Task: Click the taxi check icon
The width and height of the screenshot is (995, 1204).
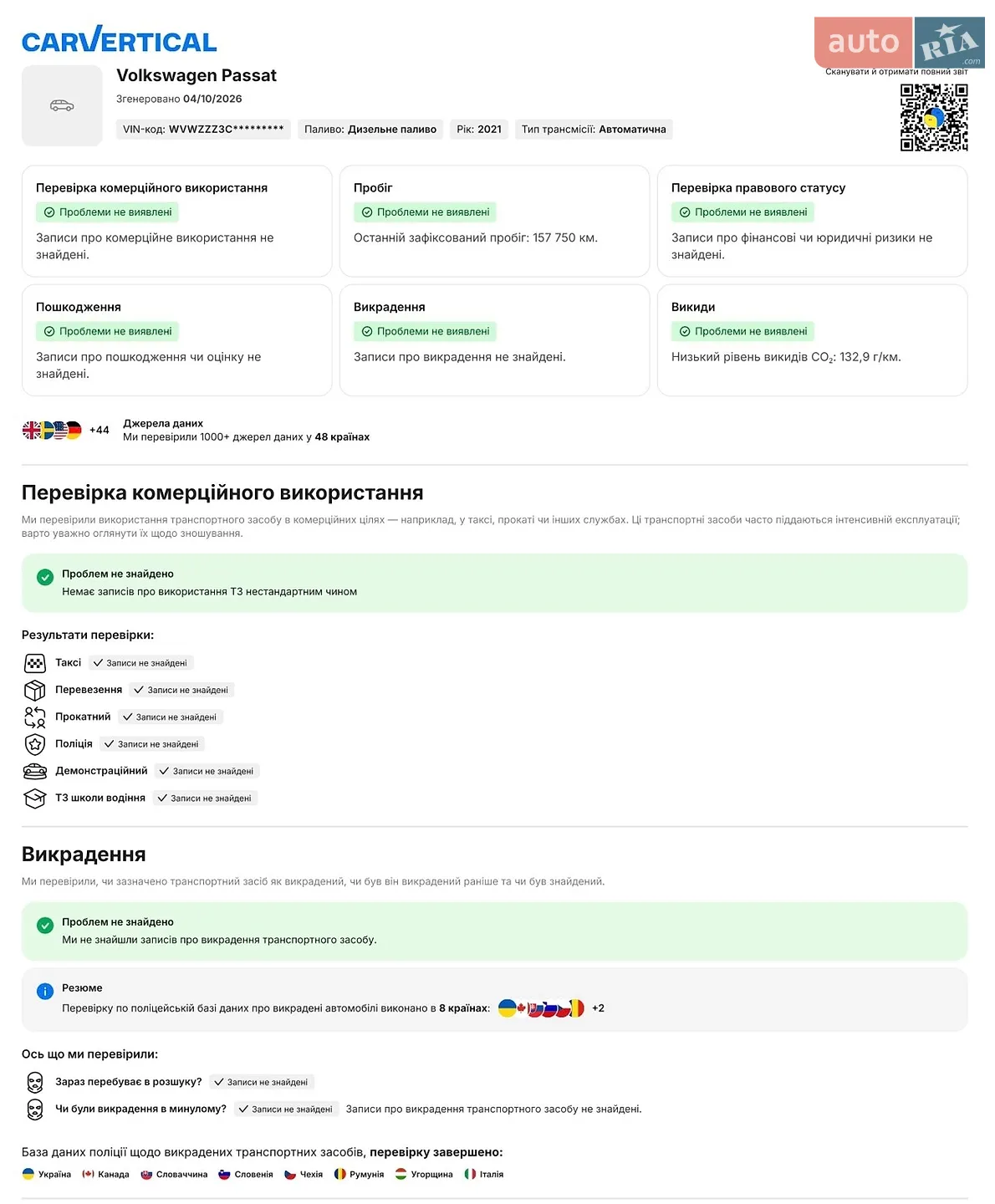Action: (34, 664)
